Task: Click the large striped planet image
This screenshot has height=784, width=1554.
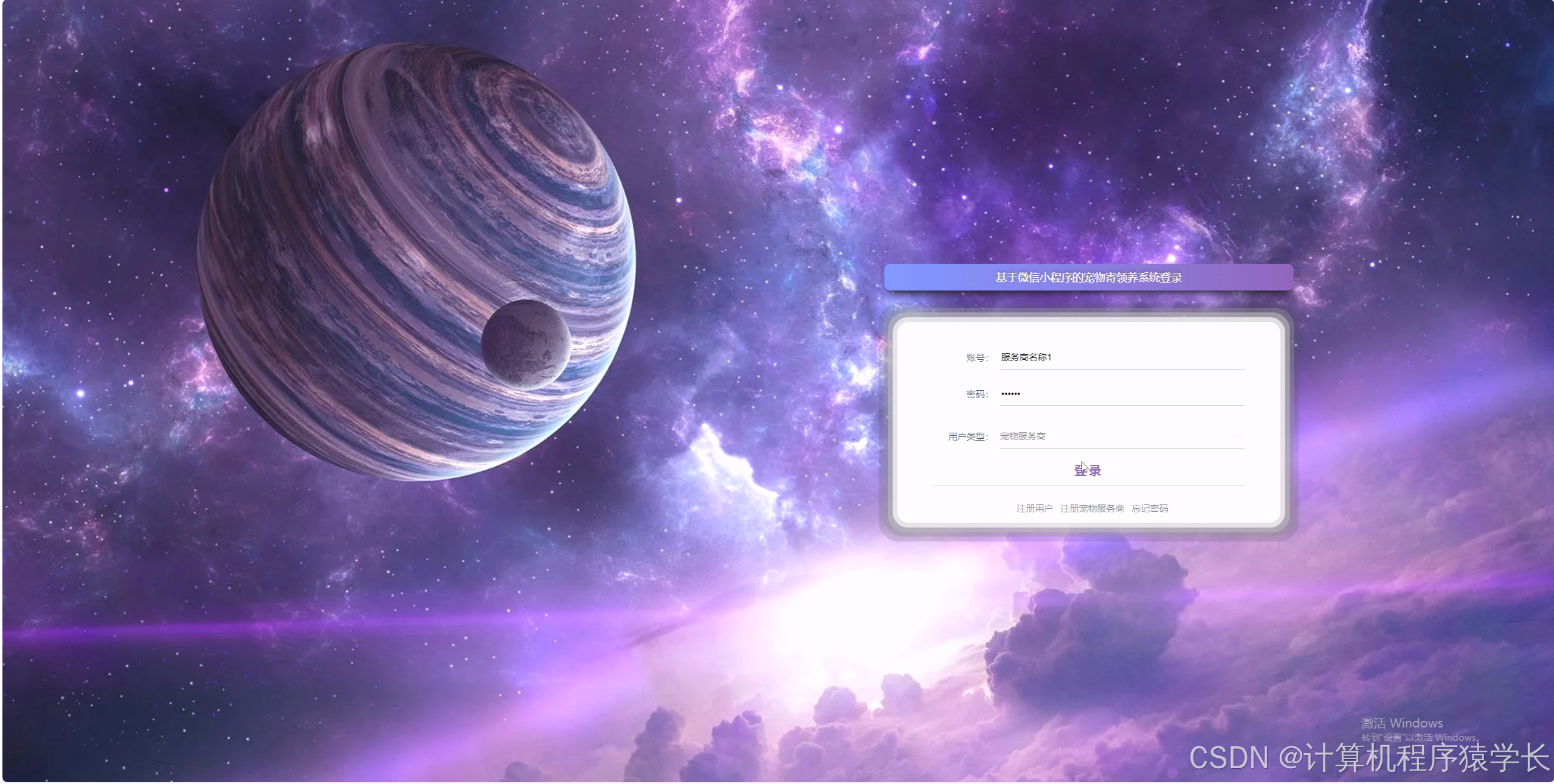Action: coord(389,231)
